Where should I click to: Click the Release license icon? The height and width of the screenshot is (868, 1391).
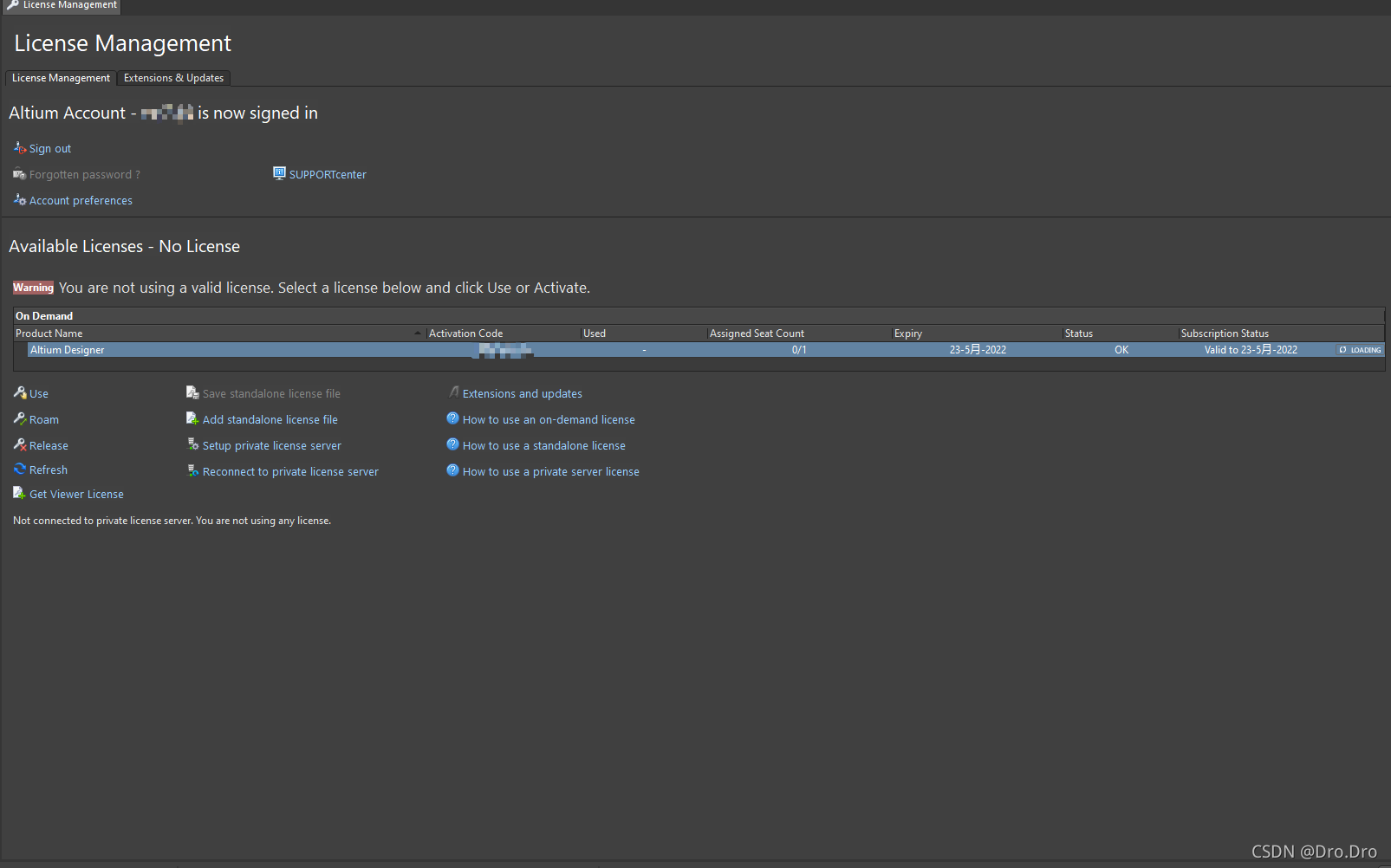point(20,444)
